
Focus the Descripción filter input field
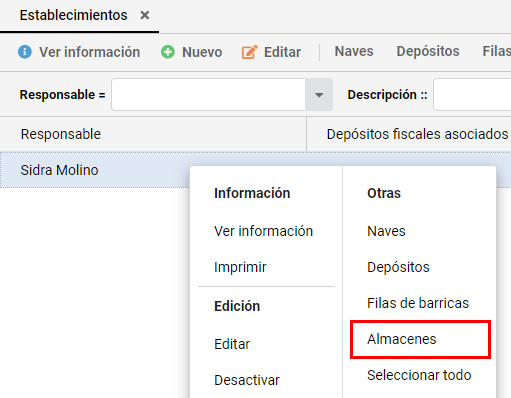(x=472, y=95)
